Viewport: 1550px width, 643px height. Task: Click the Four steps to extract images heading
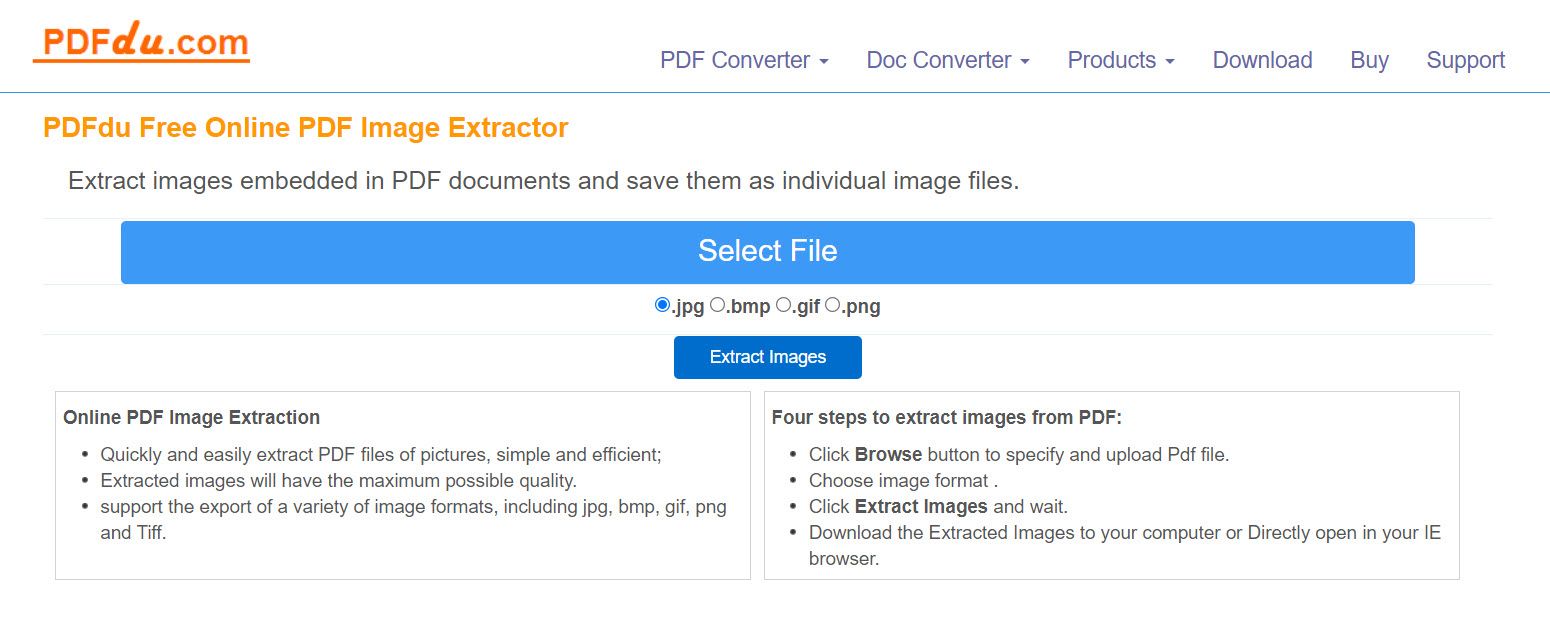click(x=946, y=417)
